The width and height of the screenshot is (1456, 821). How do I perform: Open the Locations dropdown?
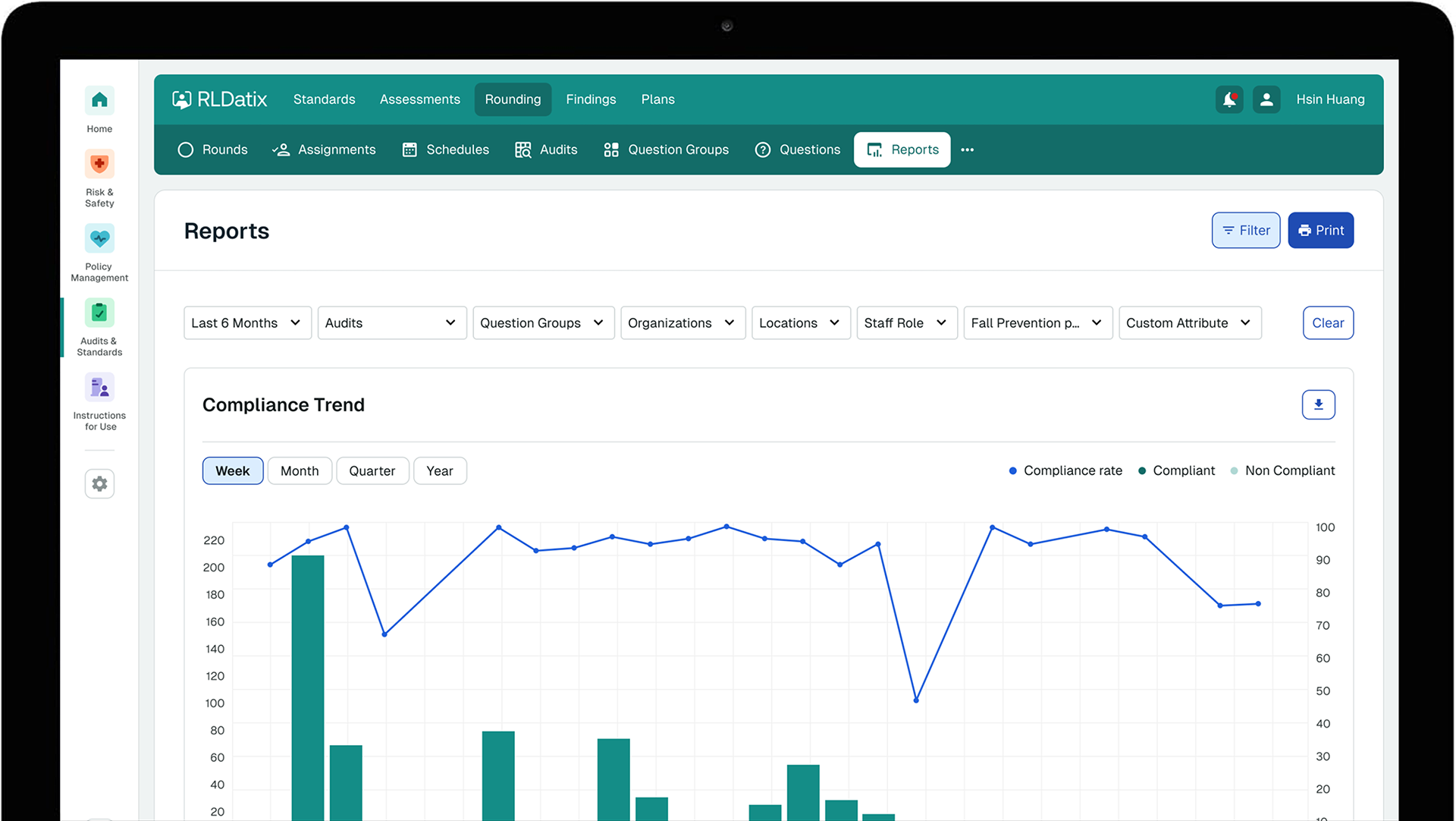(801, 322)
